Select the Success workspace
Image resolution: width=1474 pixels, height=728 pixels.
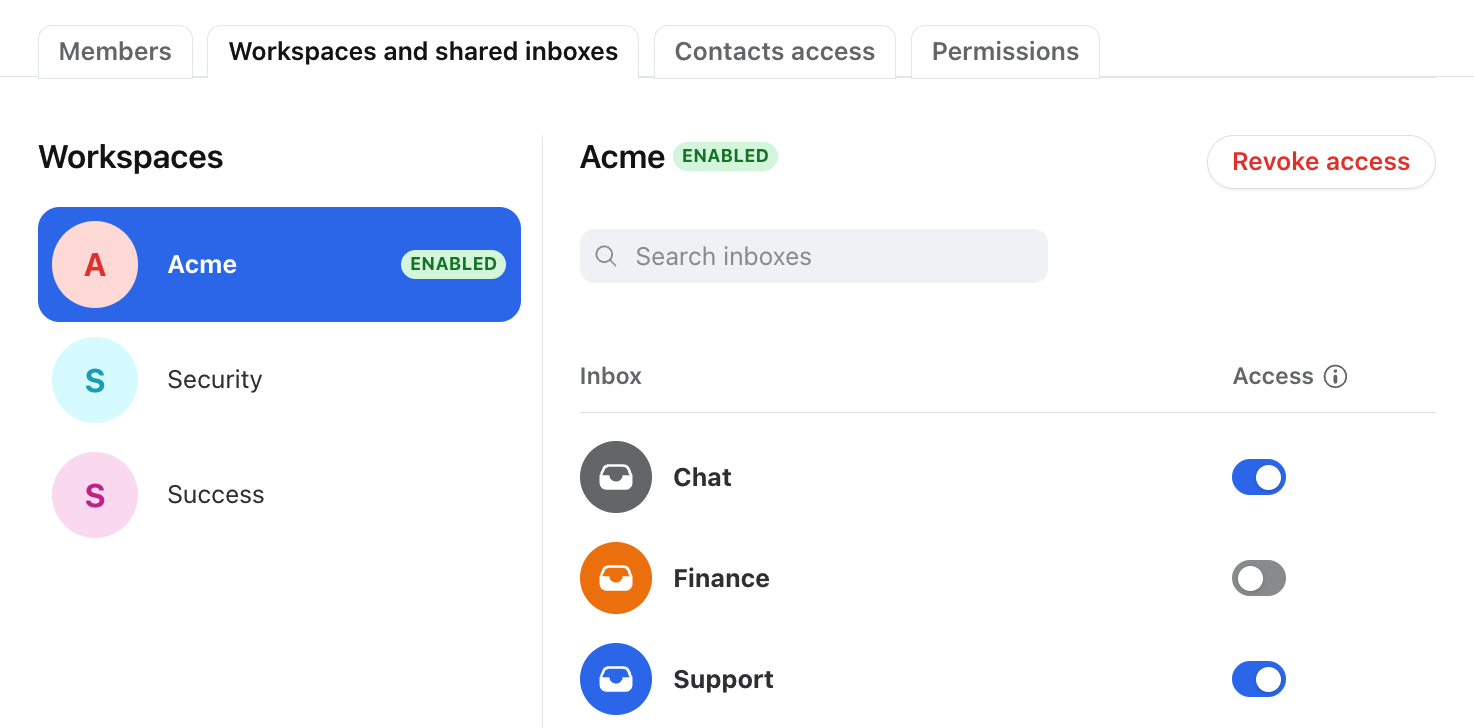[x=279, y=495]
